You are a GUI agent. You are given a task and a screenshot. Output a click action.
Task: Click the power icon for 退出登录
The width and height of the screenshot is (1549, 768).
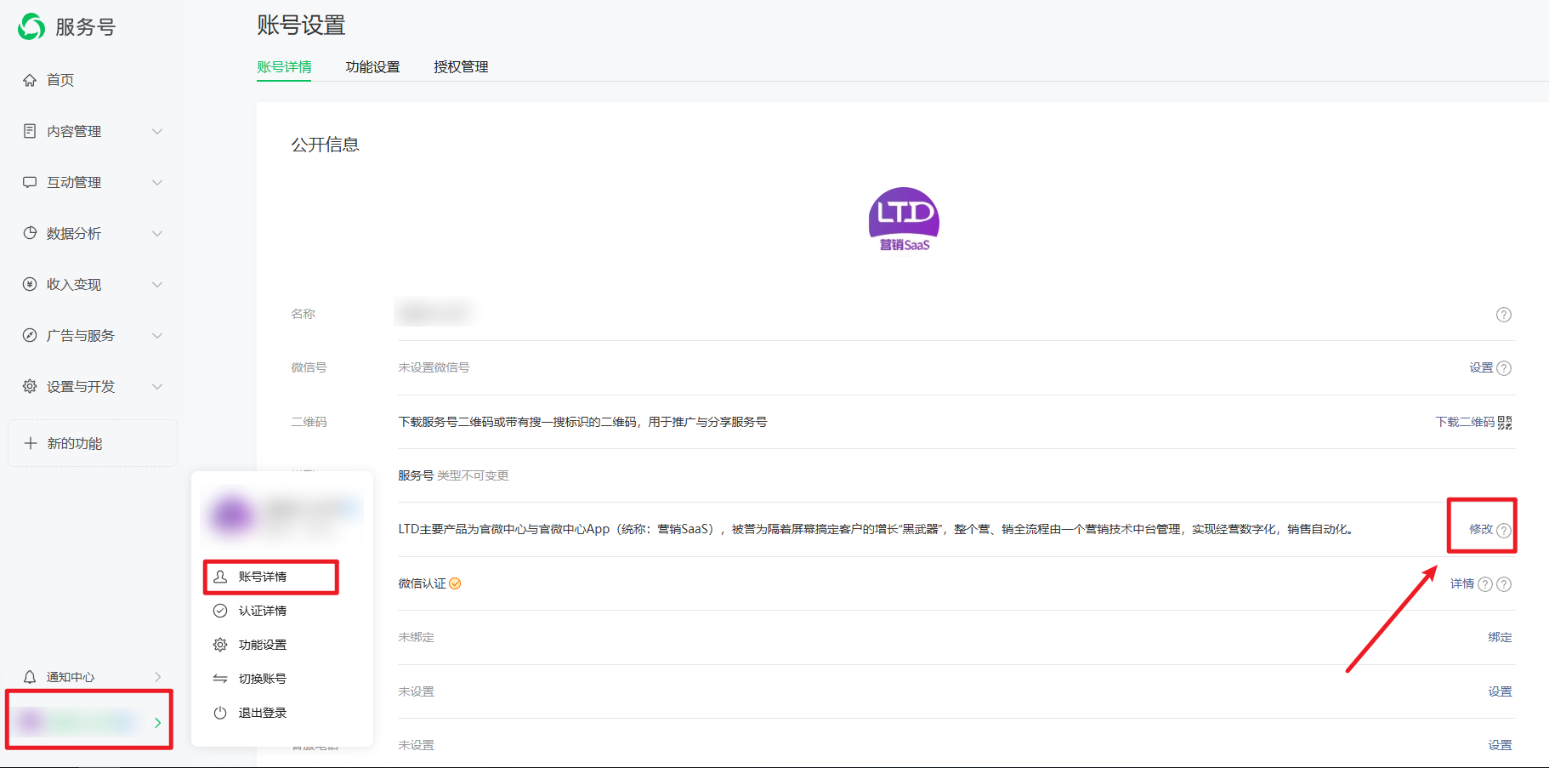[220, 713]
